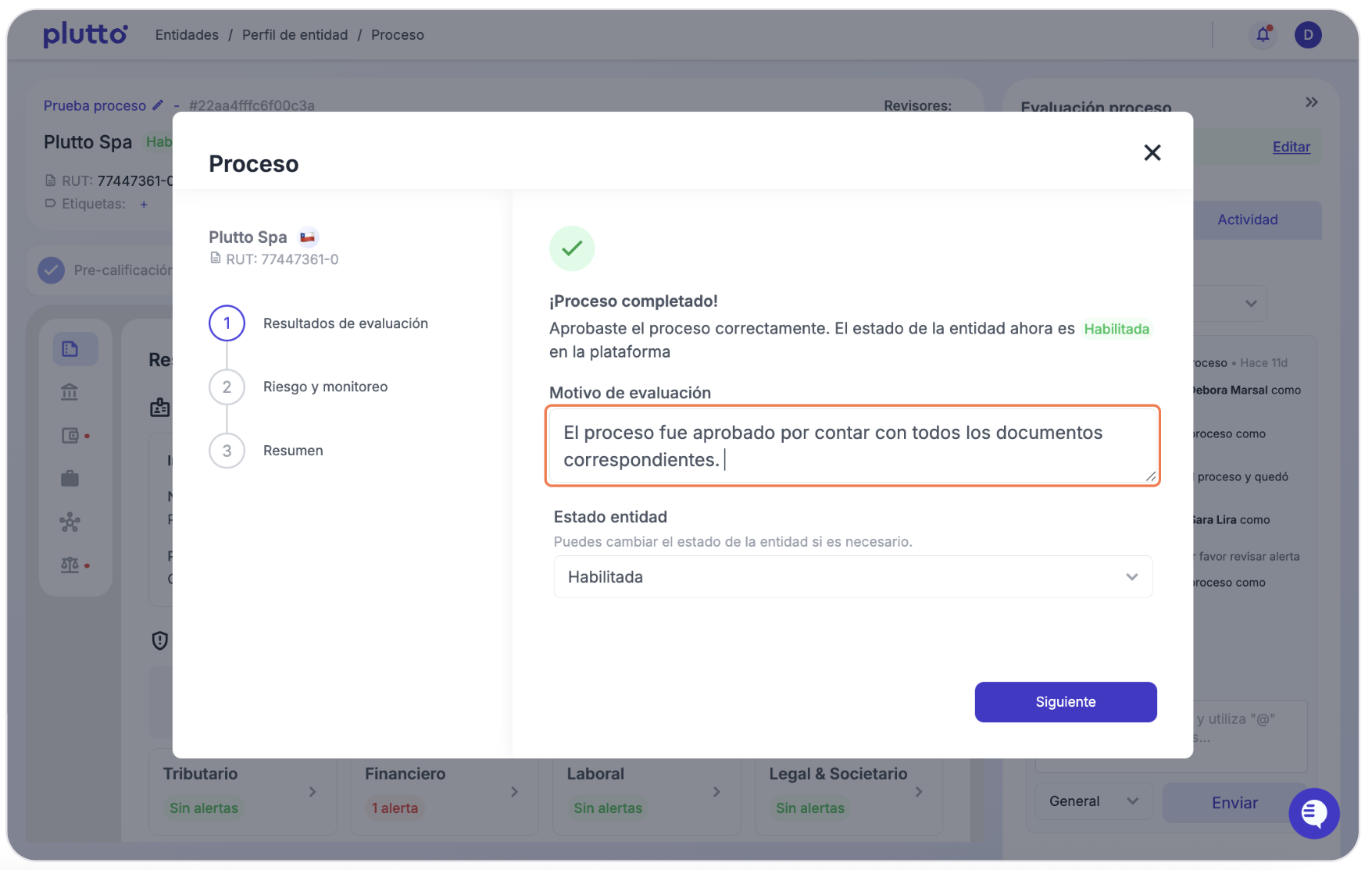Open the chat support widget
Viewport: 1372px width, 870px height.
(x=1314, y=814)
